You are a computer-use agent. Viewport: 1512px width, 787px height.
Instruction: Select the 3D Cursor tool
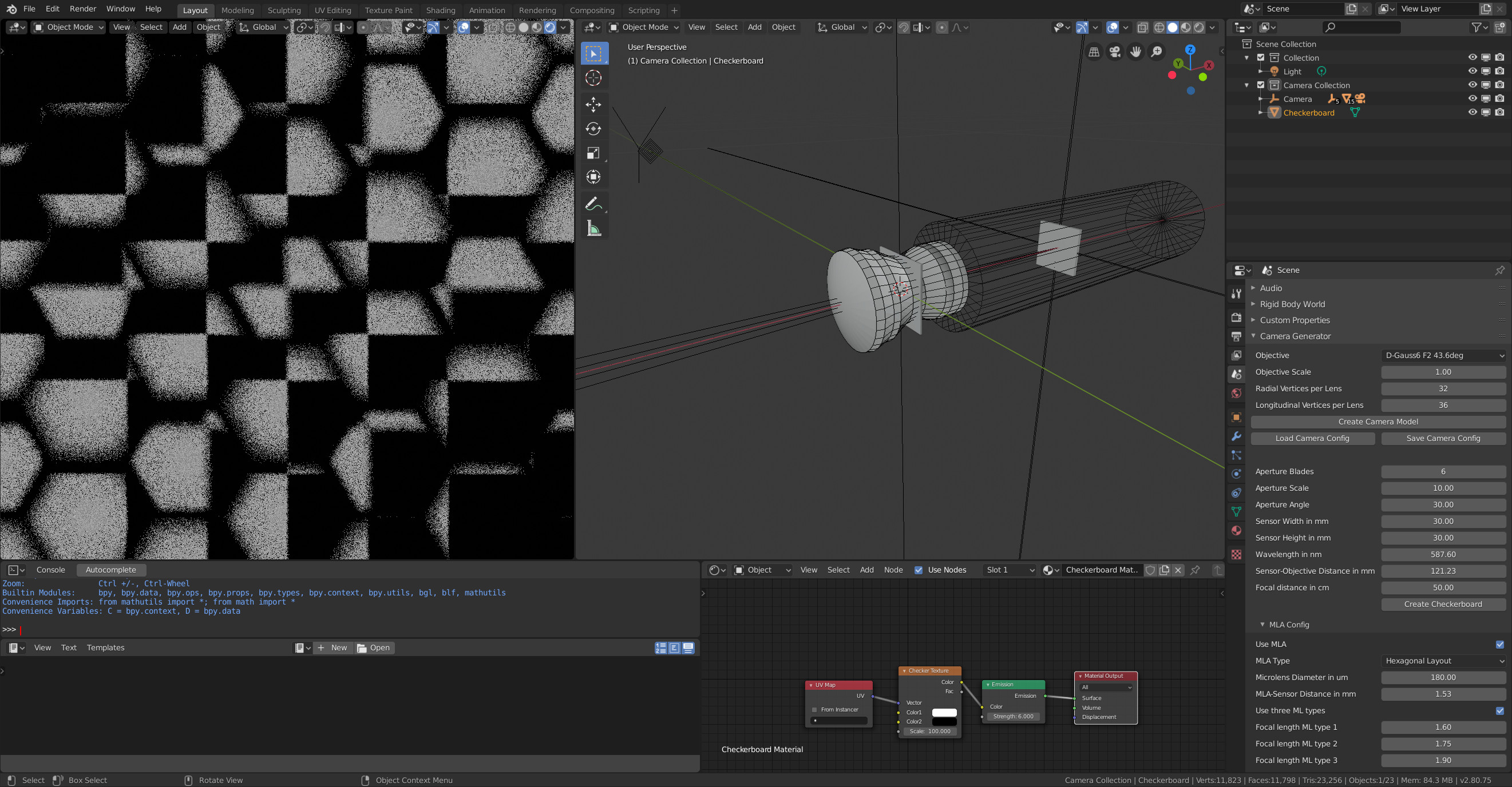point(593,77)
